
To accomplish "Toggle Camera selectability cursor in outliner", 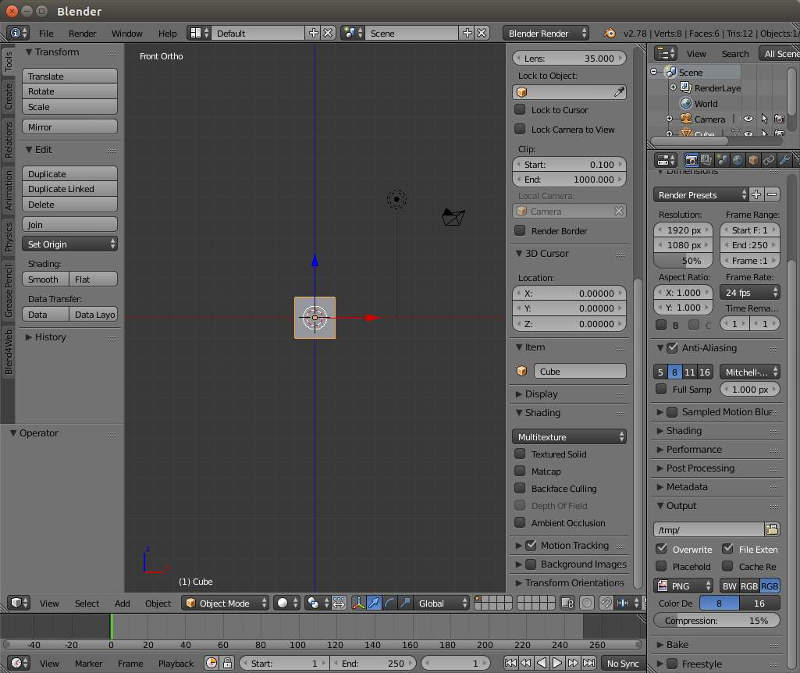I will [764, 118].
